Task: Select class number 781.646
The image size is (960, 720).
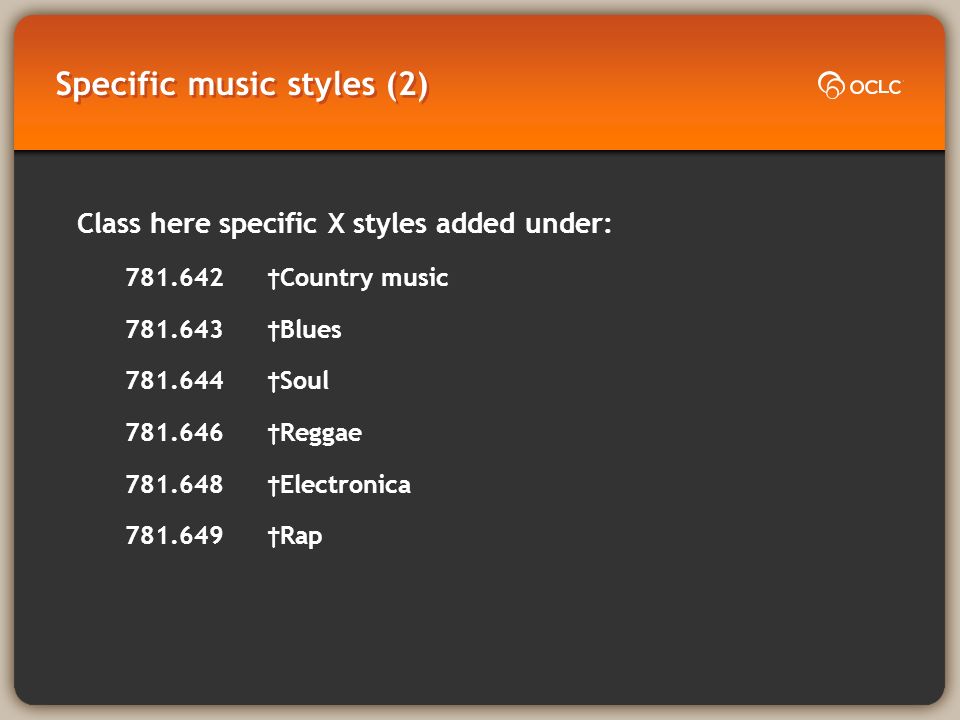Action: pos(174,433)
